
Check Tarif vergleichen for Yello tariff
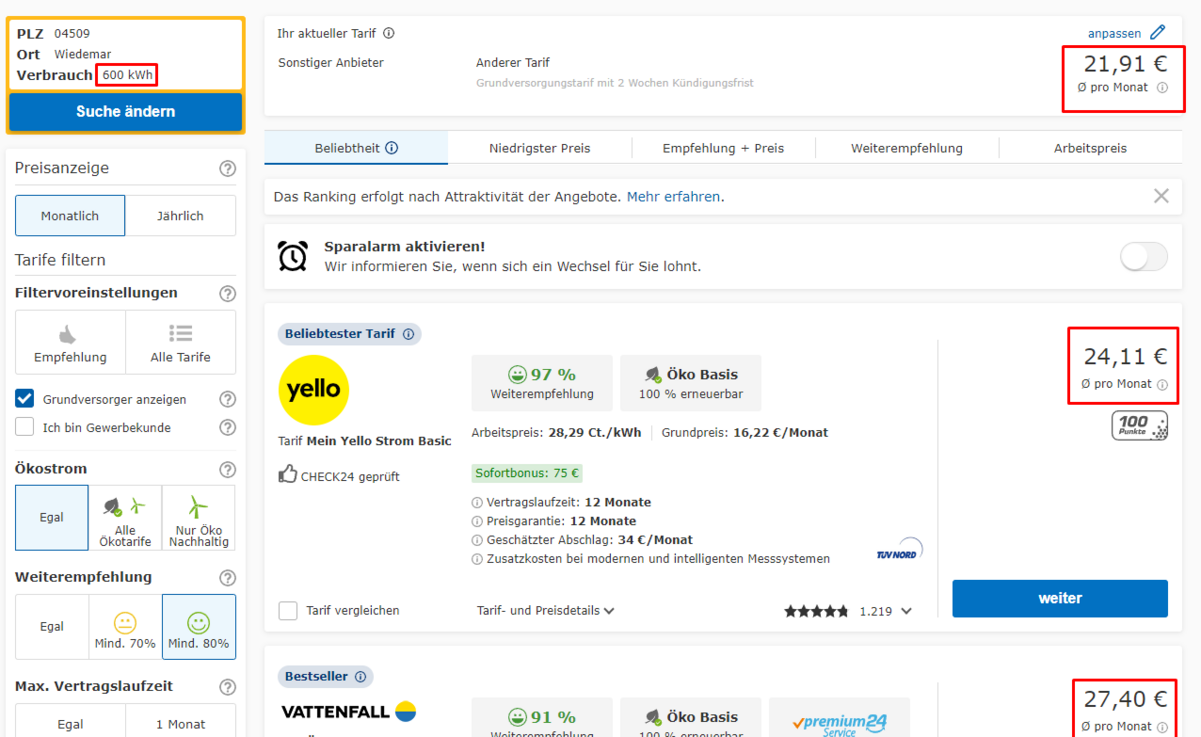pyautogui.click(x=288, y=610)
